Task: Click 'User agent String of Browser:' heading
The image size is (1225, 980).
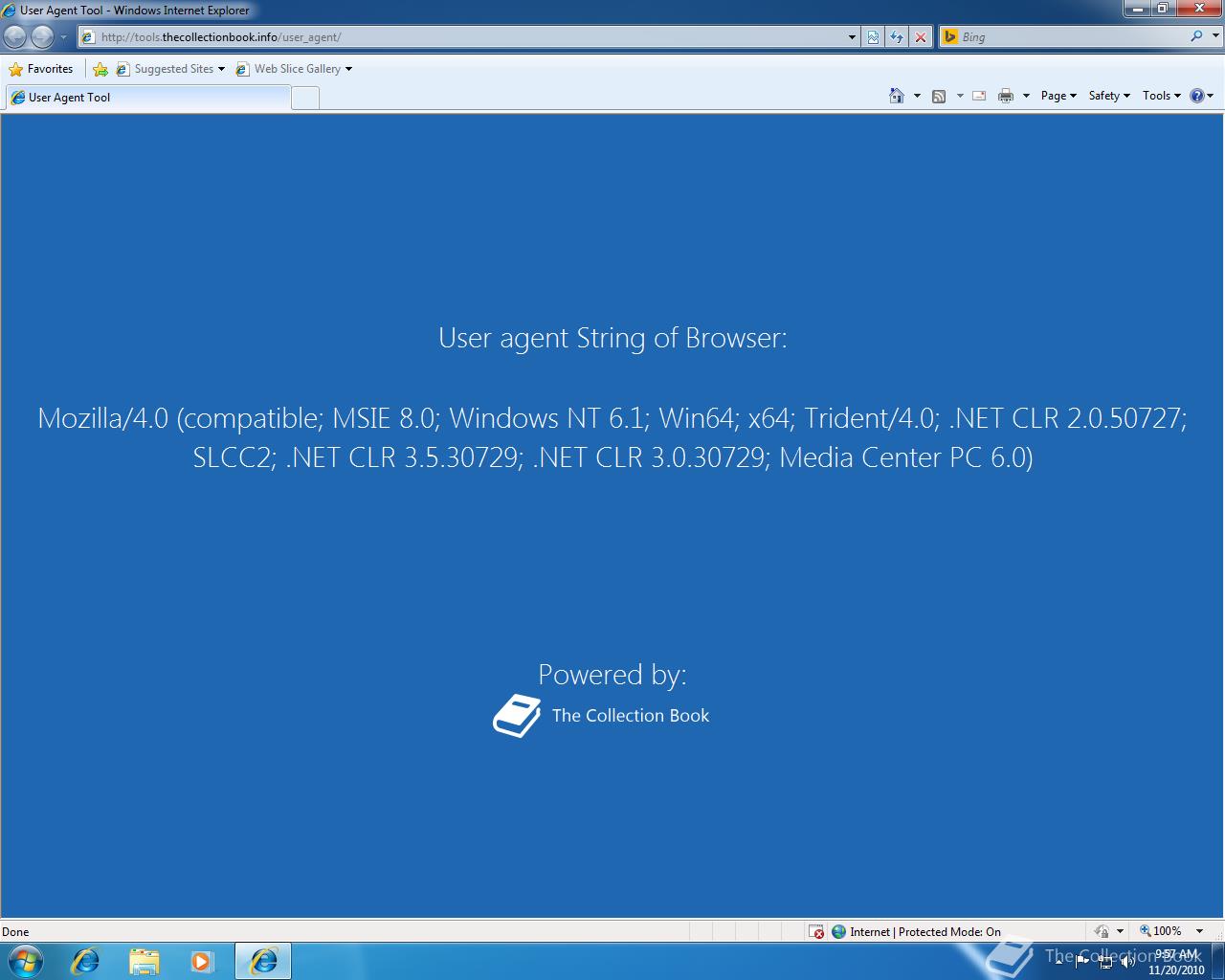Action: [x=612, y=338]
